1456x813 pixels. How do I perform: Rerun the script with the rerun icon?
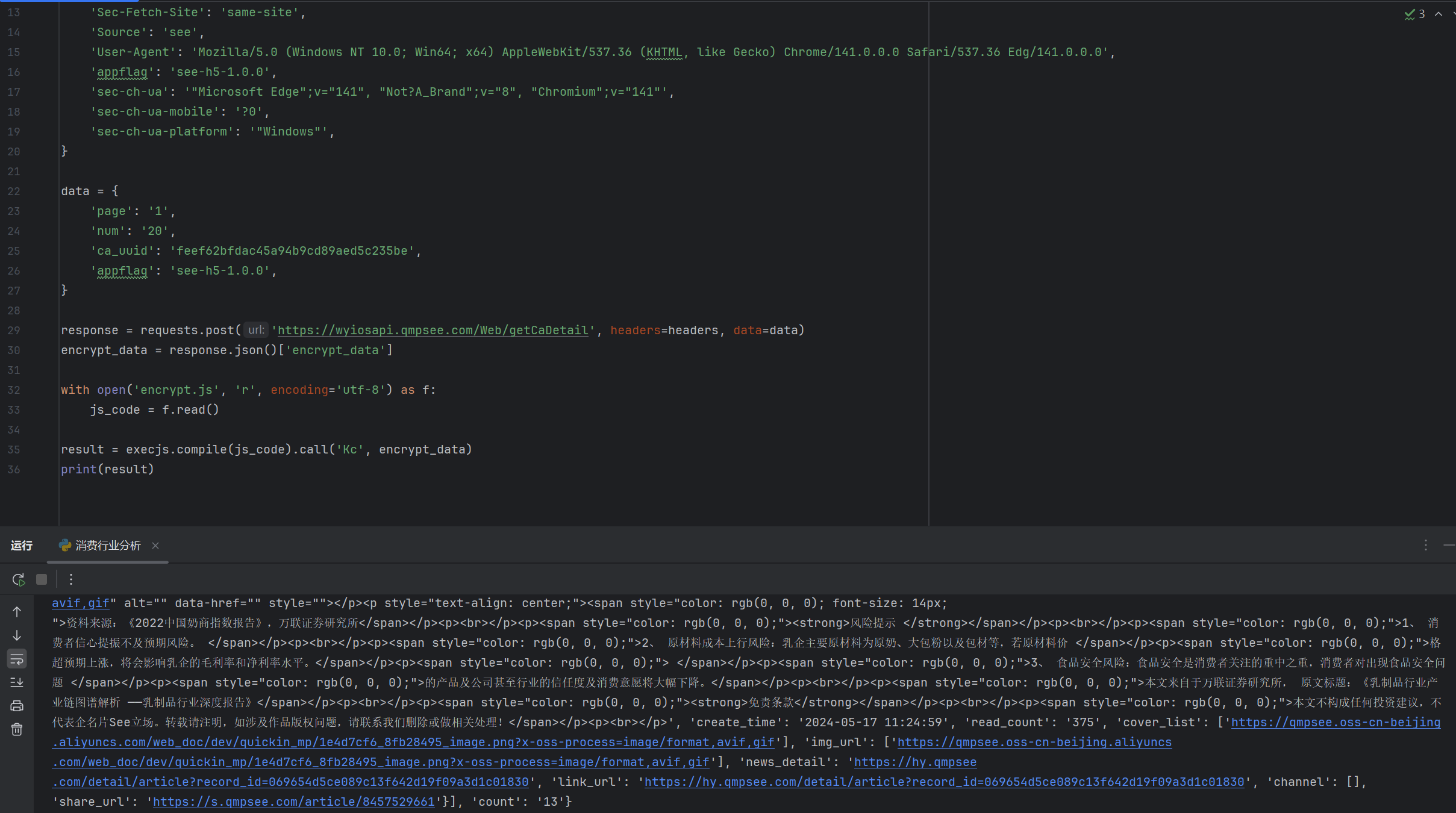tap(18, 579)
